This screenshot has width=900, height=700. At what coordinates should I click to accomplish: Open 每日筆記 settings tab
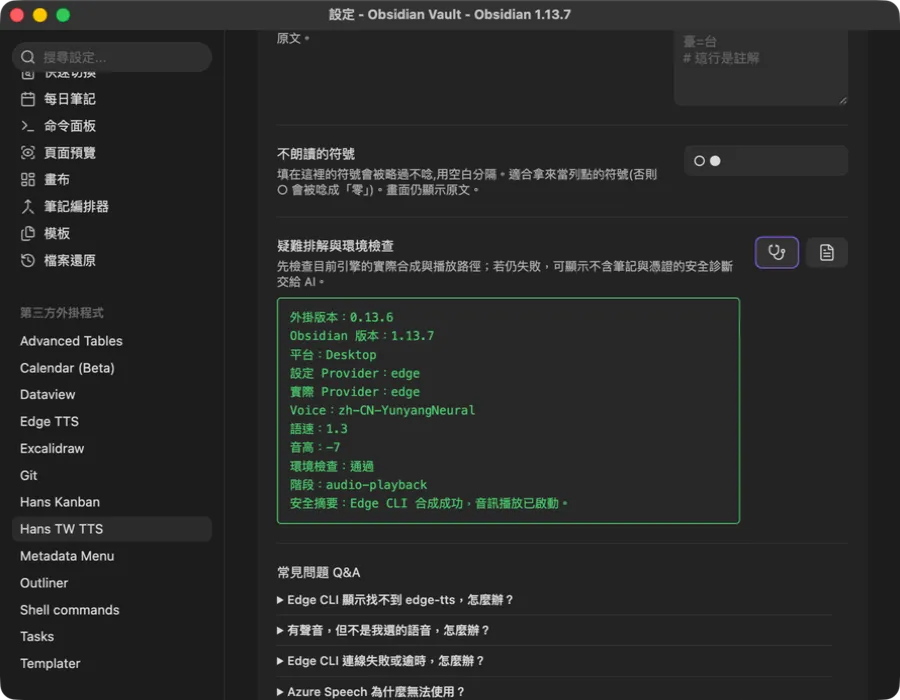(112, 99)
